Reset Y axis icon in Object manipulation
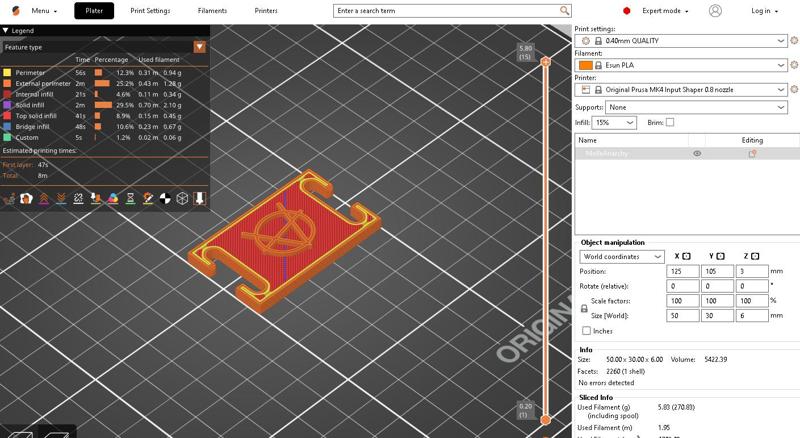This screenshot has width=800, height=438. tap(720, 256)
